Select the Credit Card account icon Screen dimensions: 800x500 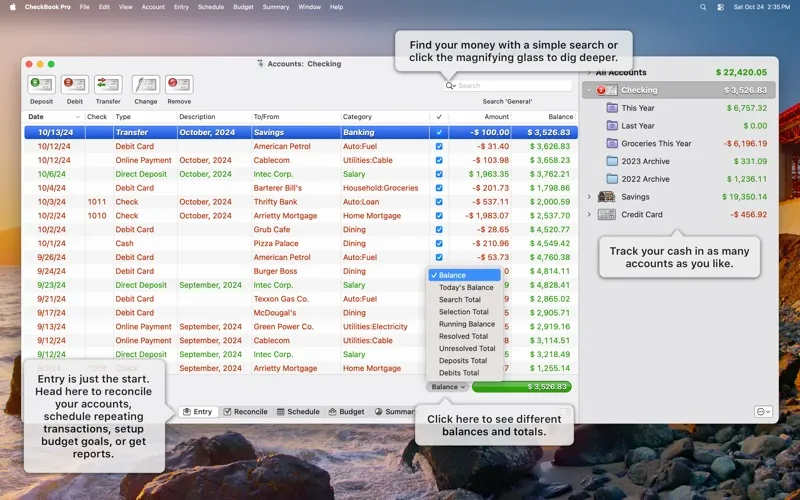[606, 215]
